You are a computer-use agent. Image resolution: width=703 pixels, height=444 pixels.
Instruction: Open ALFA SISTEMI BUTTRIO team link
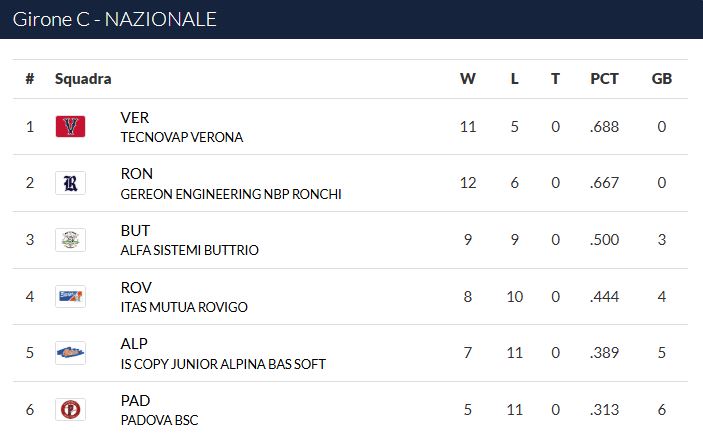pyautogui.click(x=190, y=250)
